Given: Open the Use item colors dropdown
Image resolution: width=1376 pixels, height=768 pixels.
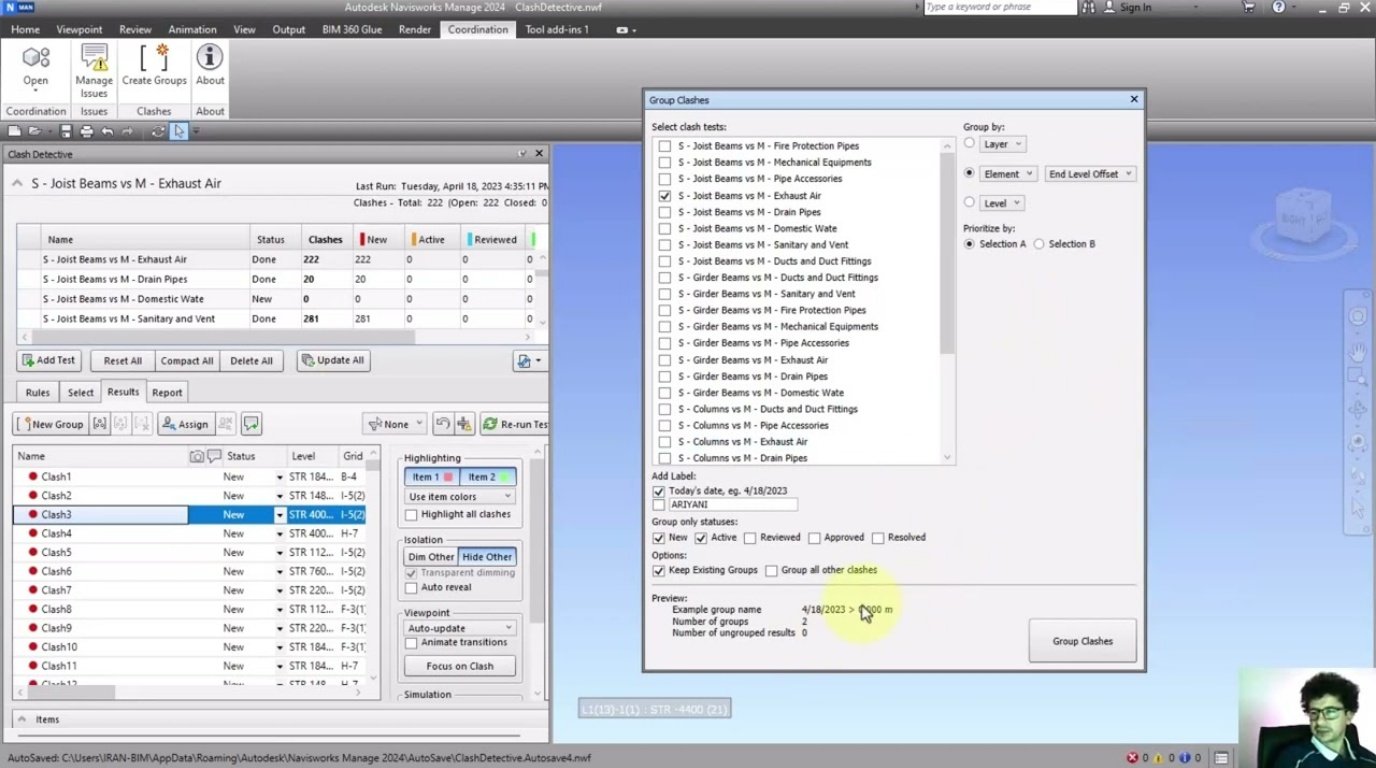Looking at the screenshot, I should tap(460, 497).
